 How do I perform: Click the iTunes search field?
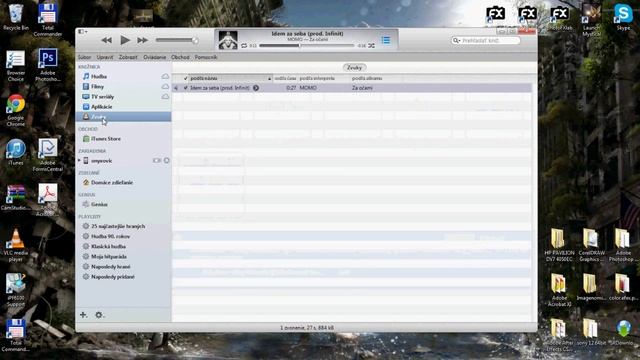485,40
